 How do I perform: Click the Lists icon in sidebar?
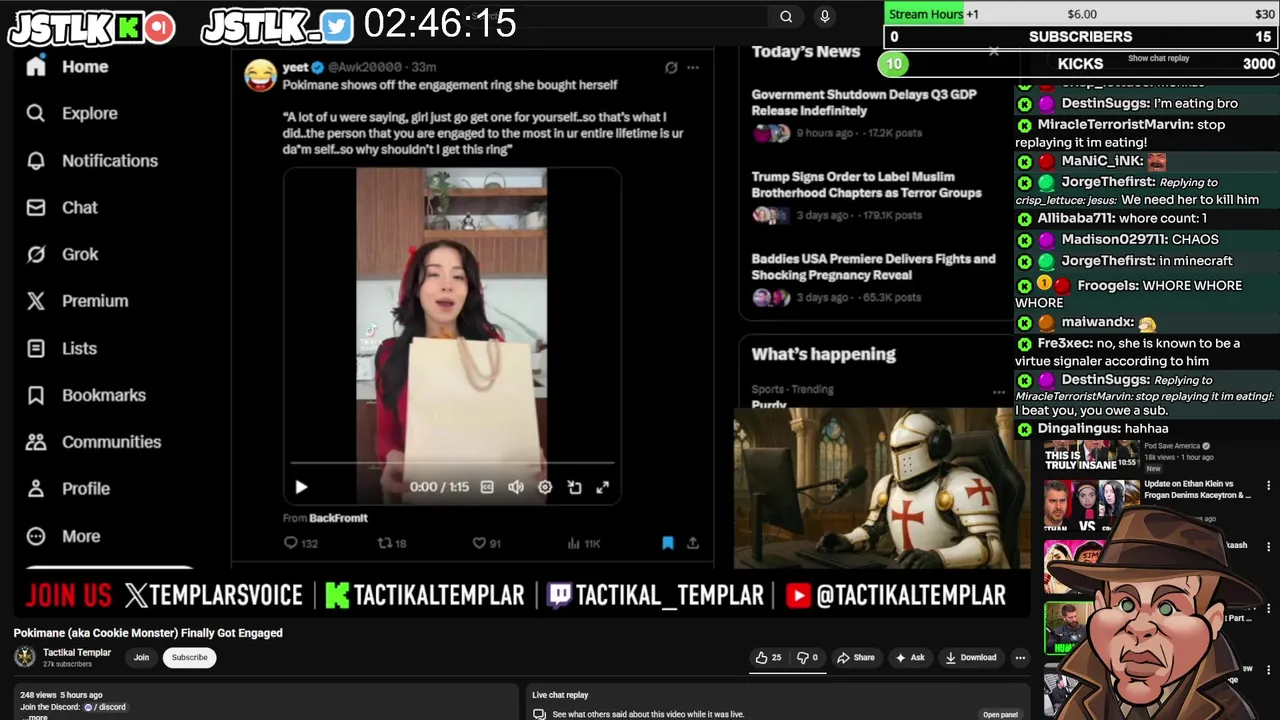[36, 348]
